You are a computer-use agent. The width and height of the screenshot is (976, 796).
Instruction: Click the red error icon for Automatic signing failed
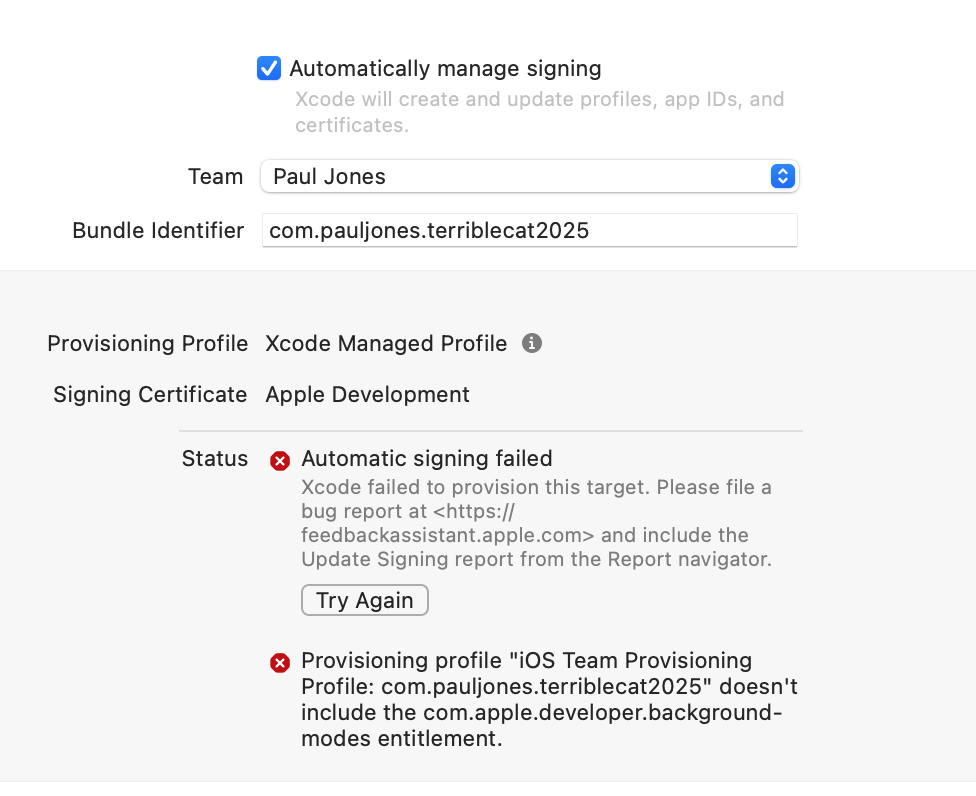point(280,460)
